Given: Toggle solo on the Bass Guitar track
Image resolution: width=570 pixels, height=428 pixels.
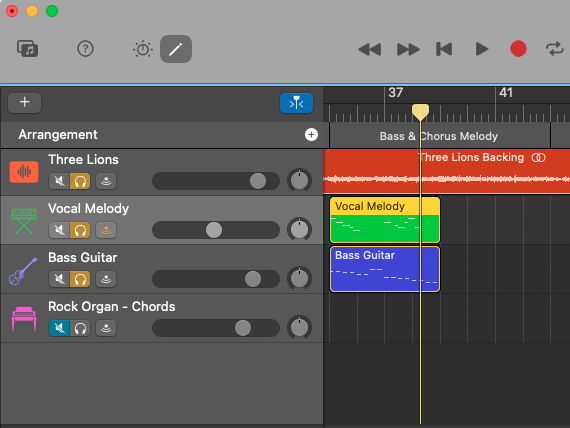Looking at the screenshot, I should point(80,279).
